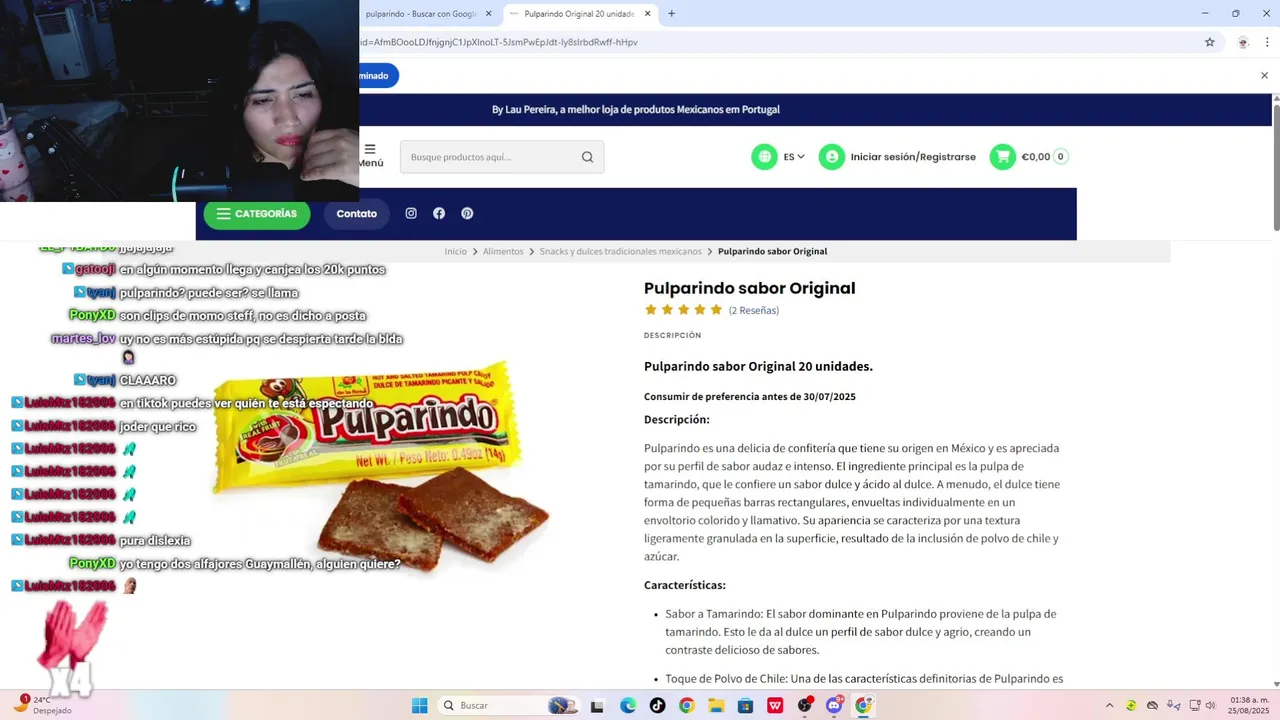This screenshot has width=1280, height=720.
Task: Click the green globe language icon
Action: 765,157
